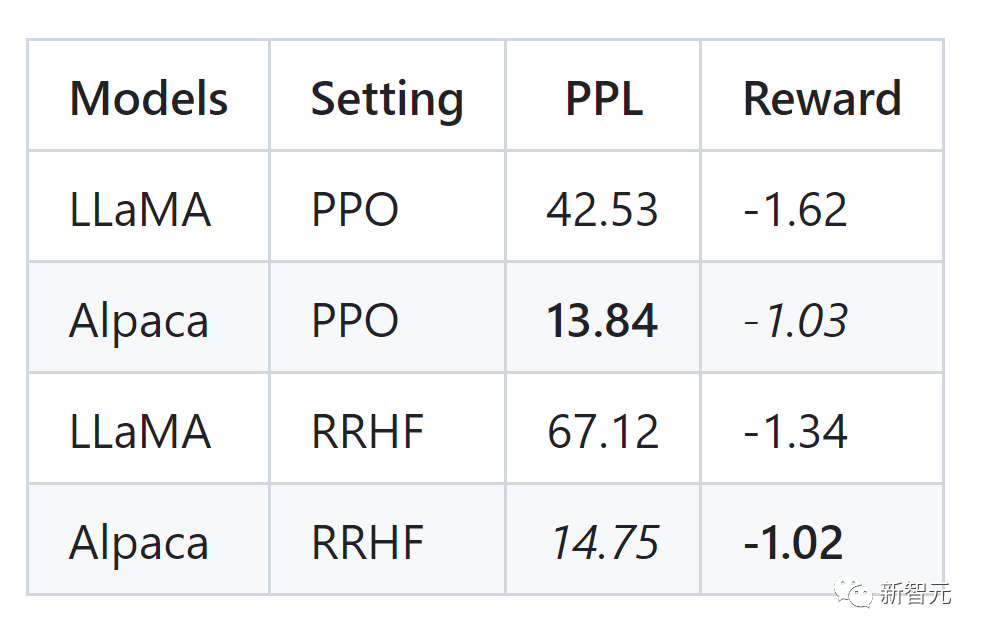Select the Alpaca cell in RRHF row
Image resolution: width=983 pixels, height=636 pixels.
tap(139, 543)
